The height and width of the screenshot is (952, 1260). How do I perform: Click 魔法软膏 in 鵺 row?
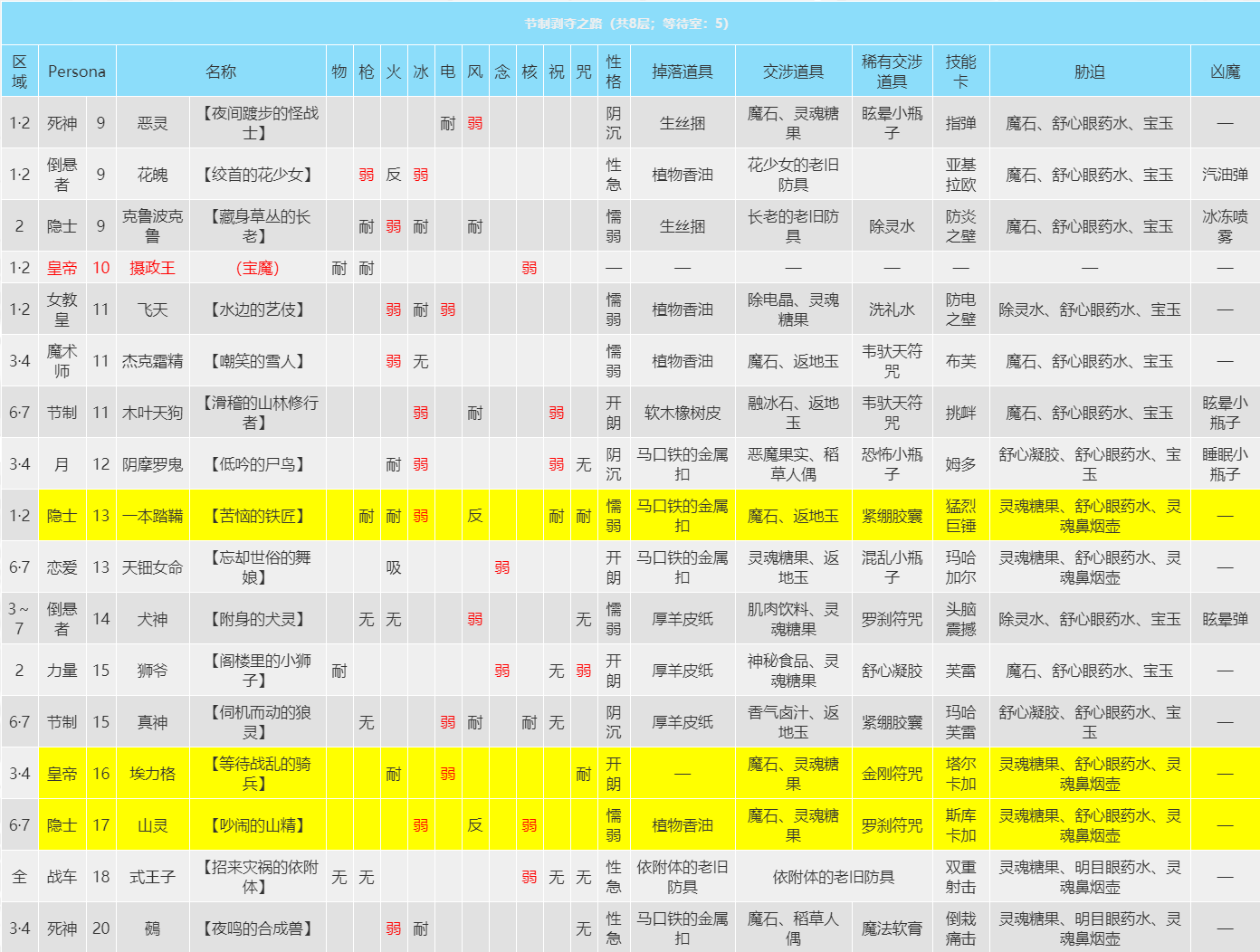click(x=892, y=928)
